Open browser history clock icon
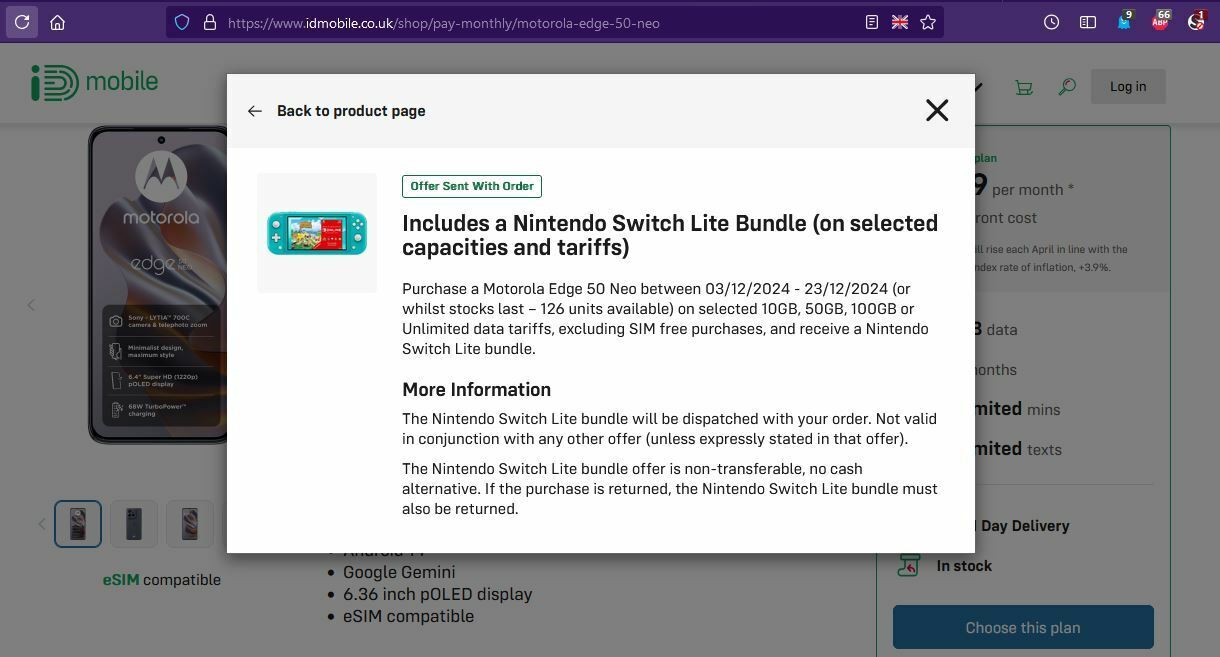 1051,22
